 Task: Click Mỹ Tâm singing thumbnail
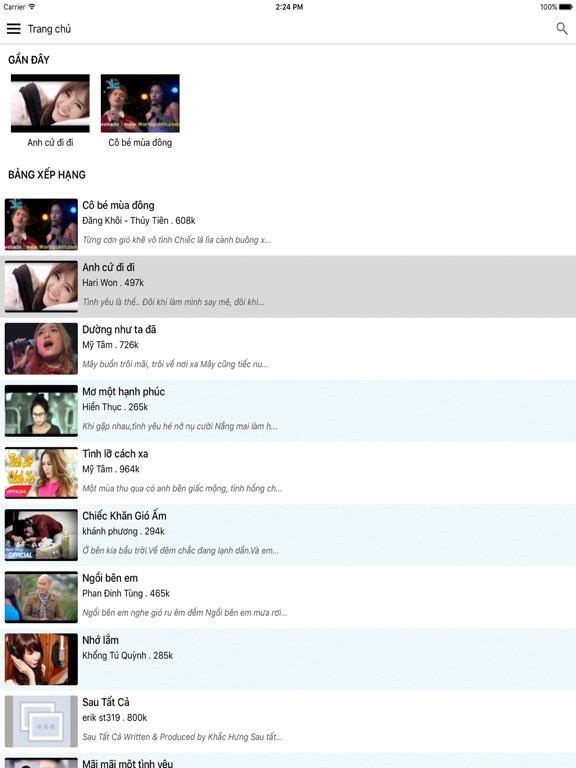[x=41, y=349]
